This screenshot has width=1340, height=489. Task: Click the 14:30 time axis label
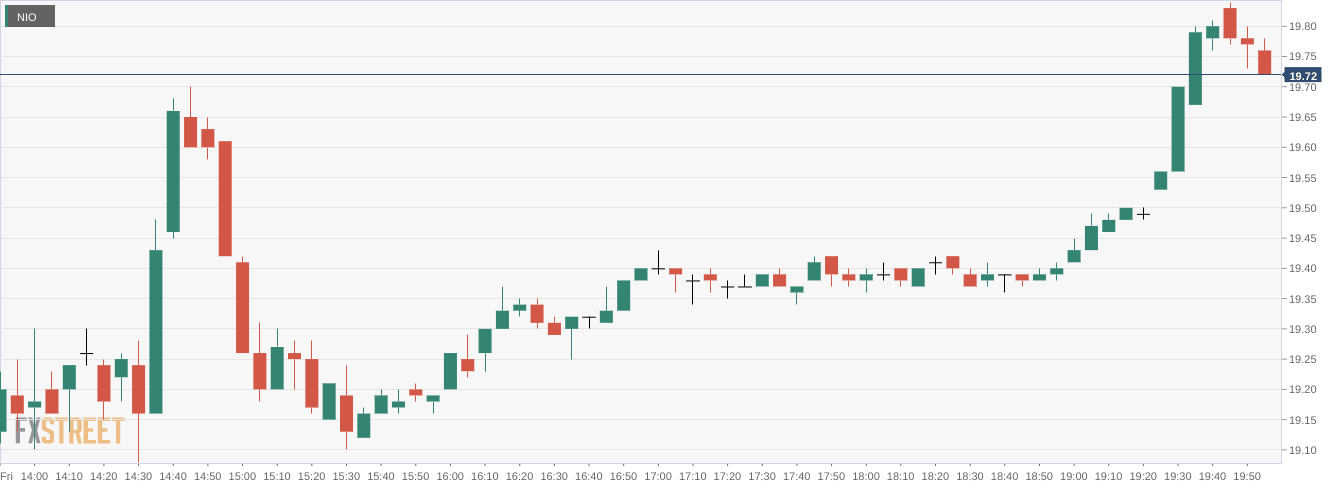click(138, 477)
